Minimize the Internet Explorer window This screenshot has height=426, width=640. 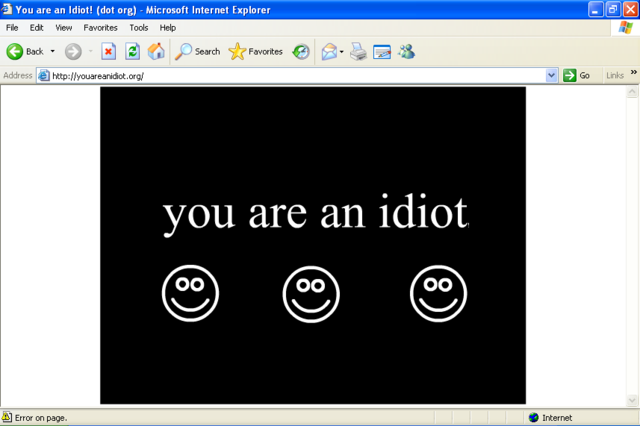click(596, 9)
